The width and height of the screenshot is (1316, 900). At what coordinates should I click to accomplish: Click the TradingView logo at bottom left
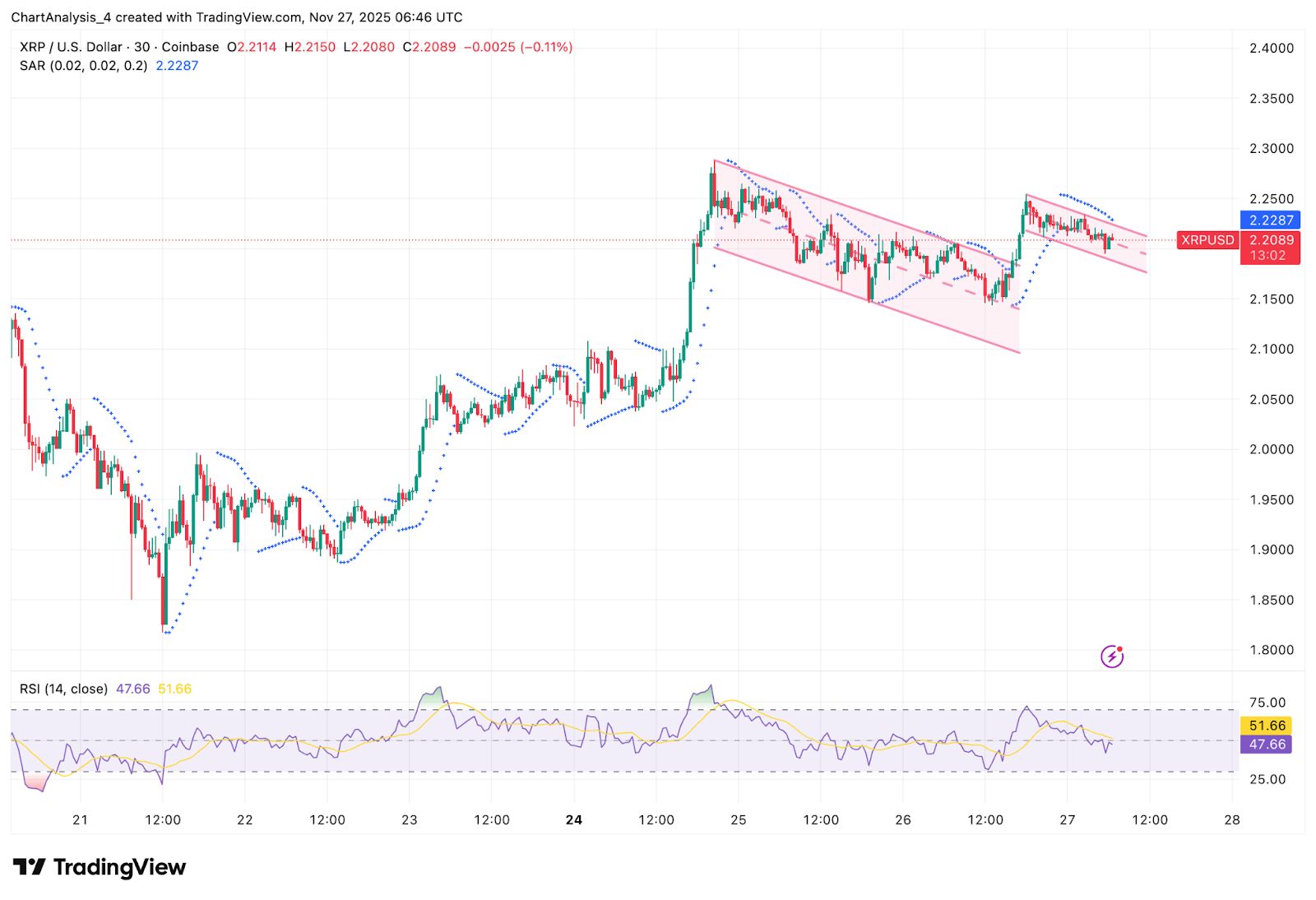pyautogui.click(x=100, y=867)
